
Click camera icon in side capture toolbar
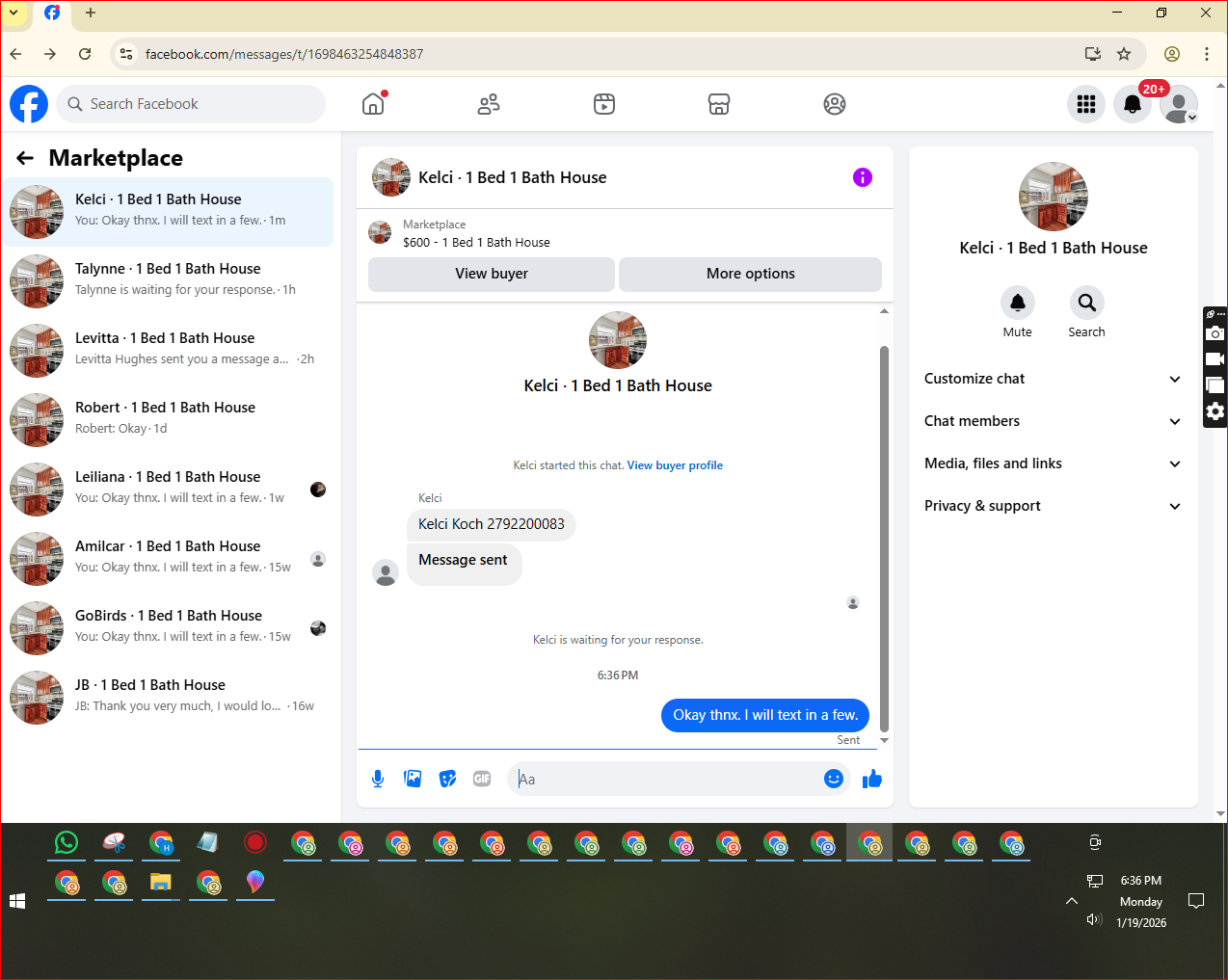1215,333
